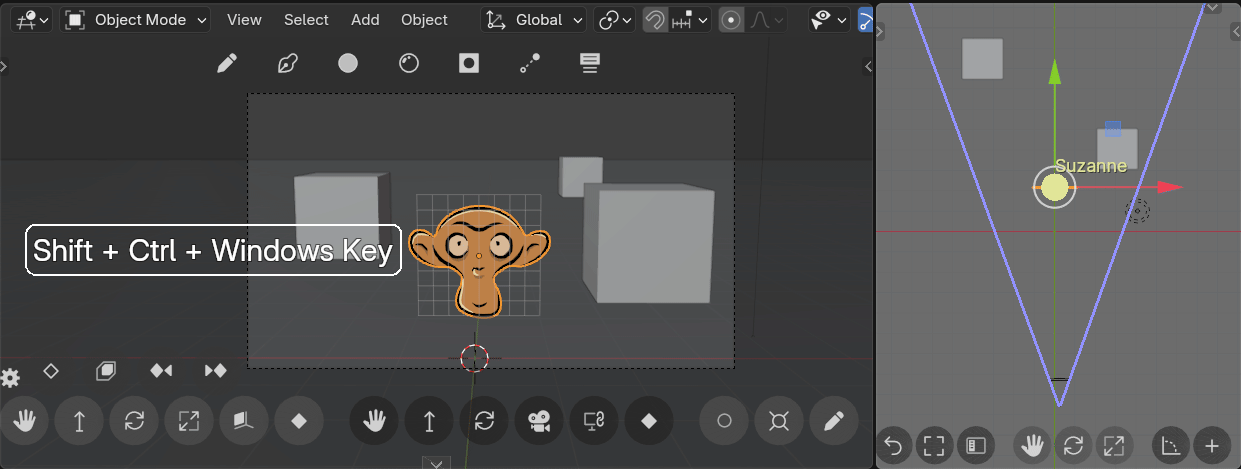
Task: Click the scale expand-arrows button in left group
Action: point(189,421)
